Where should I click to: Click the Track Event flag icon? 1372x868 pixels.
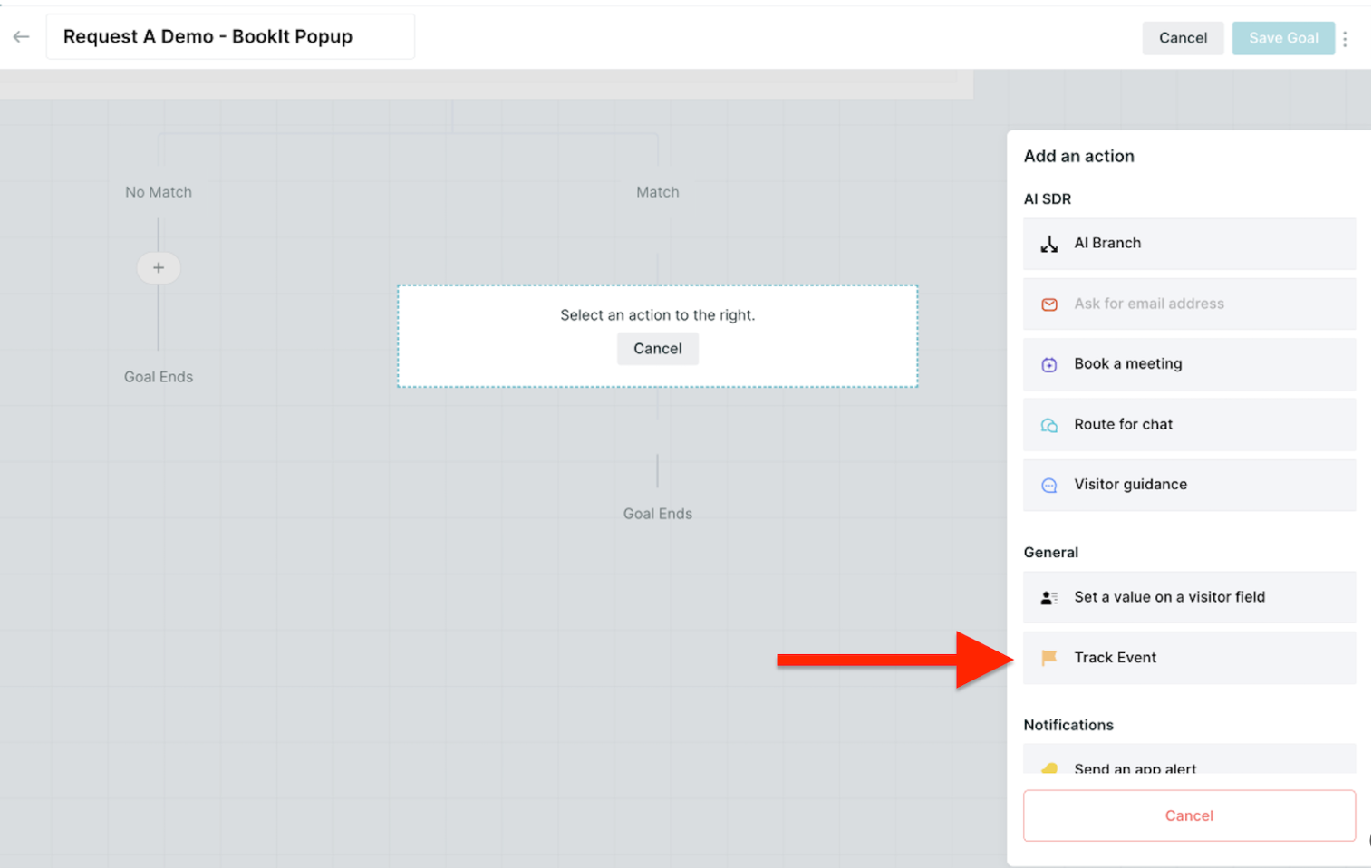[x=1048, y=658]
